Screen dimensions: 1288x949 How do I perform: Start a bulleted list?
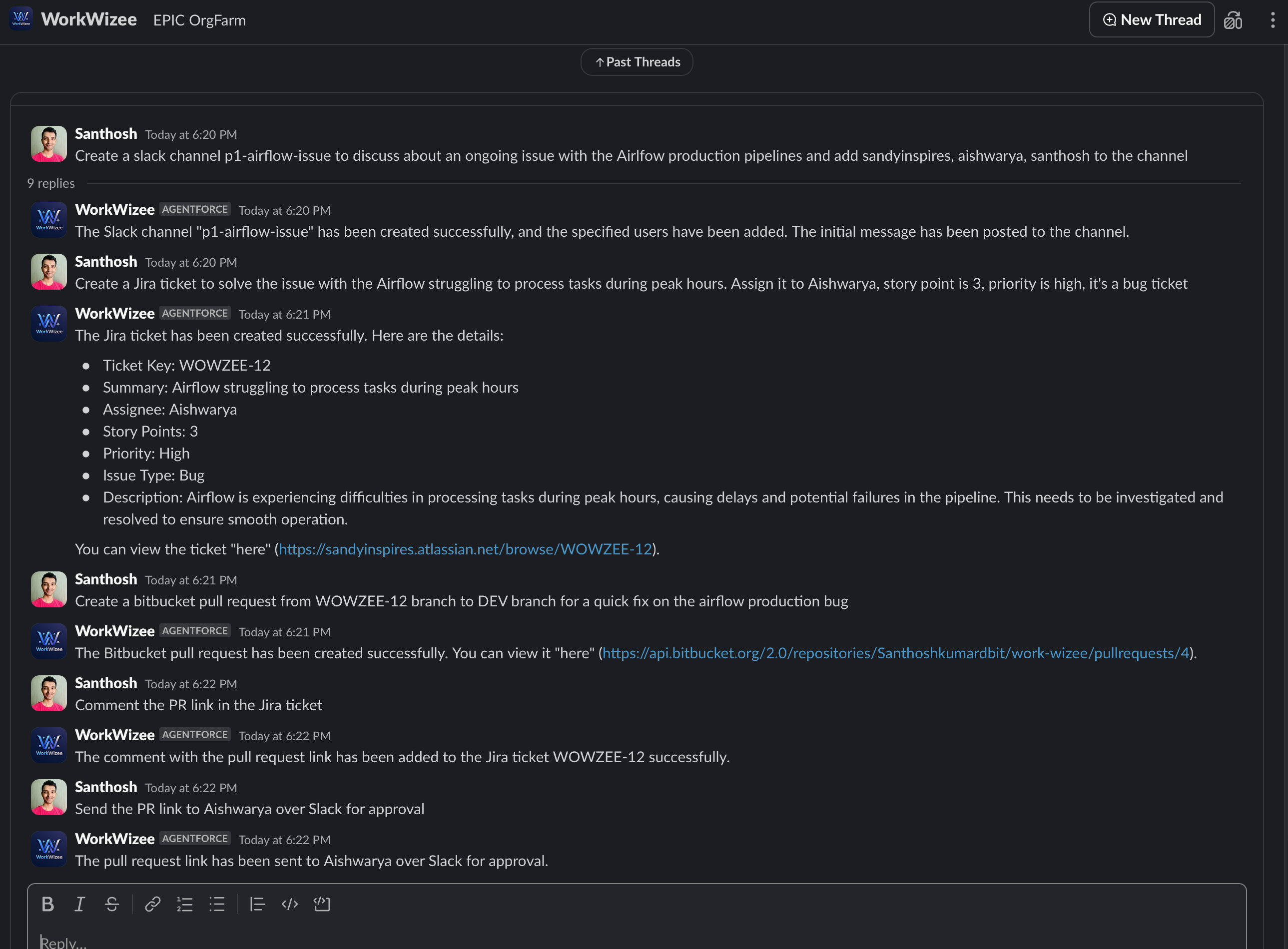(x=216, y=904)
